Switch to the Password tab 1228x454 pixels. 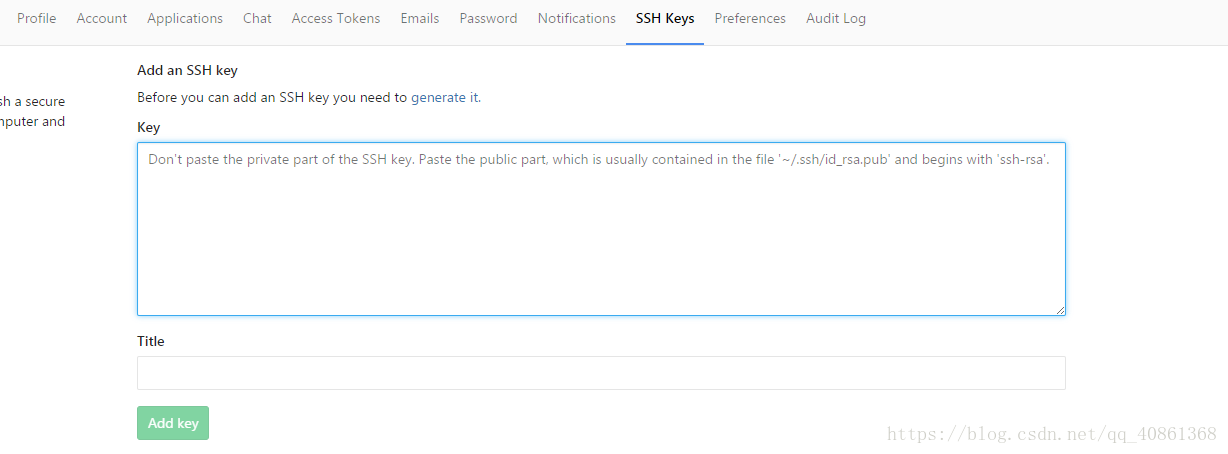pos(488,18)
